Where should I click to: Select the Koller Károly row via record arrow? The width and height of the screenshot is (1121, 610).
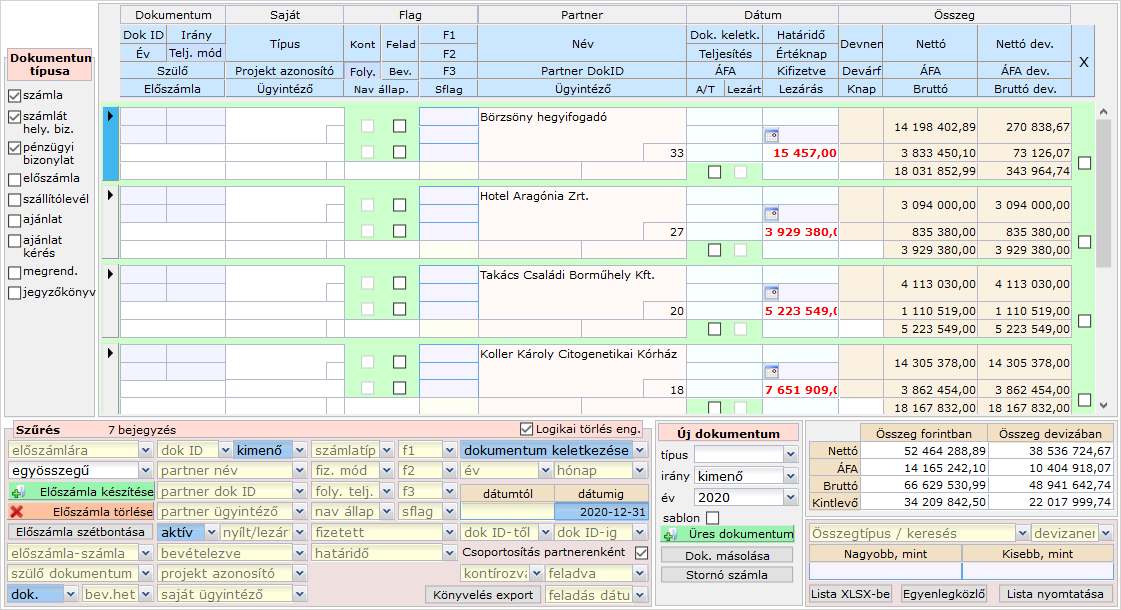coord(110,354)
